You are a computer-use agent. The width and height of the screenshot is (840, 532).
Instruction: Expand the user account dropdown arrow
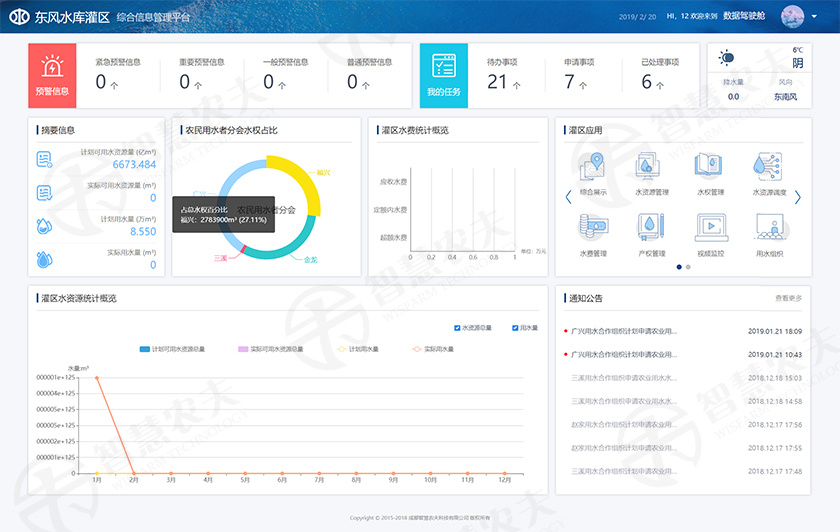click(814, 17)
